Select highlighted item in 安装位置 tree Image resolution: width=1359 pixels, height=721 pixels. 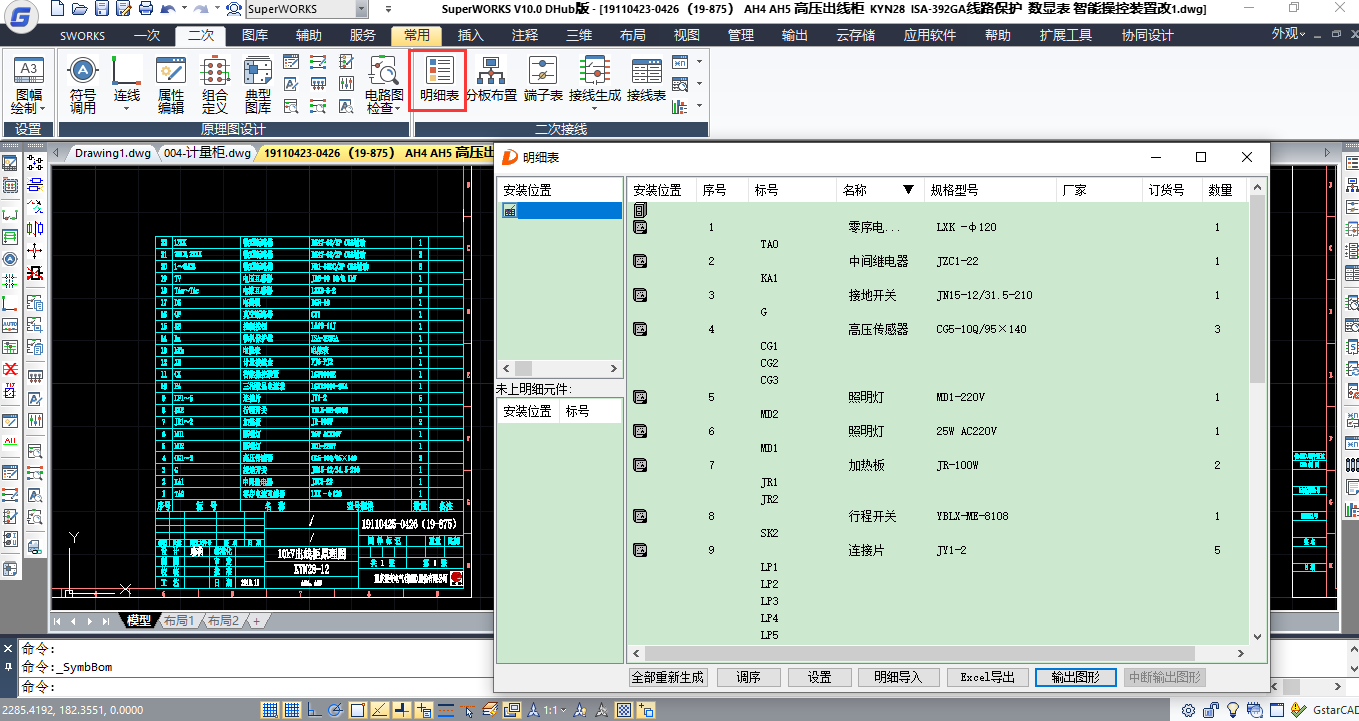tap(560, 211)
